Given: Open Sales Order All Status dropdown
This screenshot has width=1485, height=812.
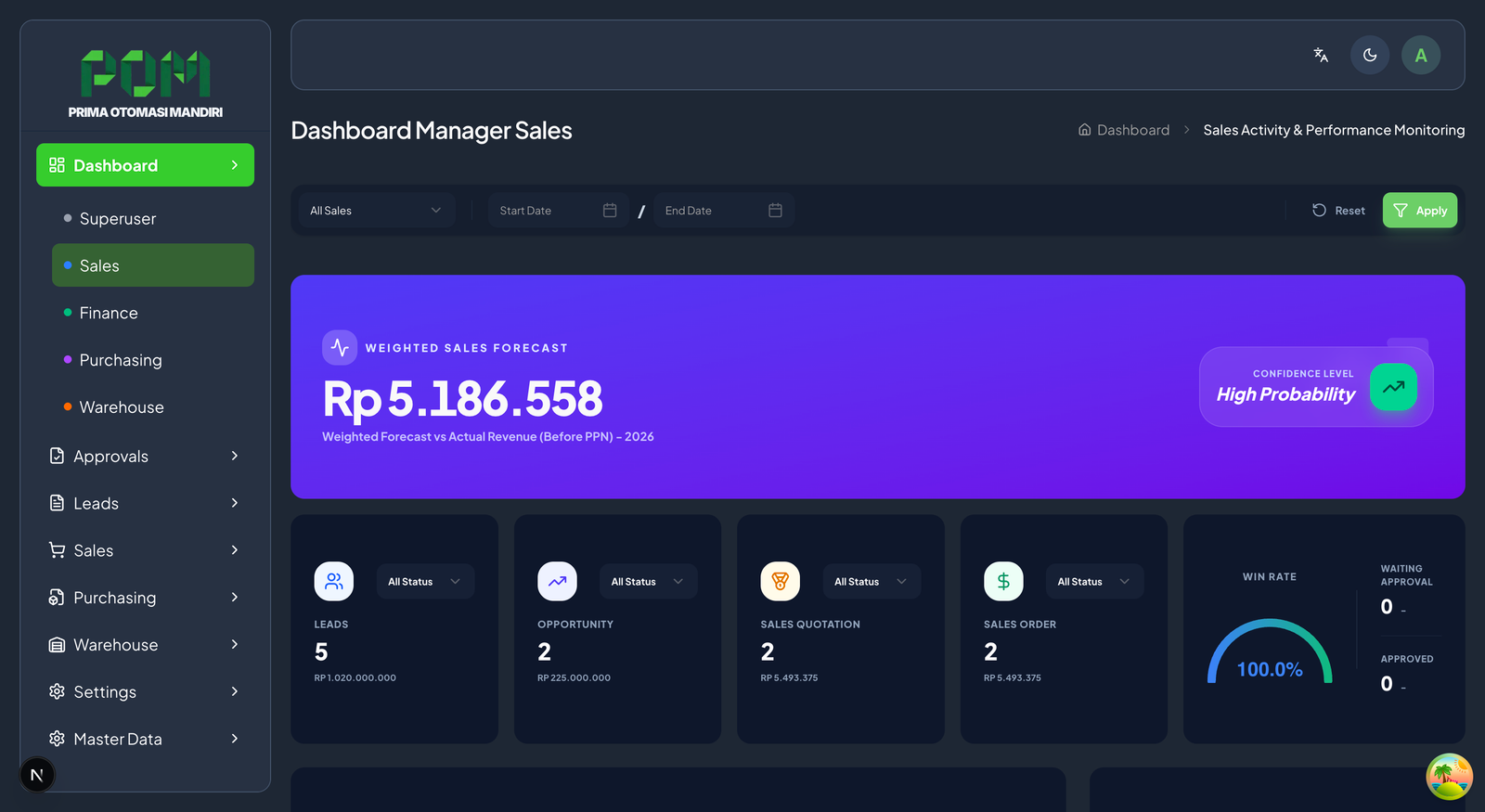Looking at the screenshot, I should 1094,582.
